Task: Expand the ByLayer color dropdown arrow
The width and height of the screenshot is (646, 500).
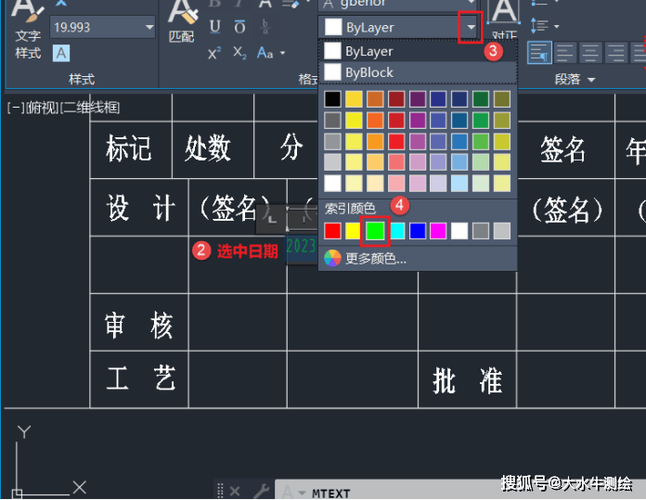Action: pyautogui.click(x=470, y=26)
